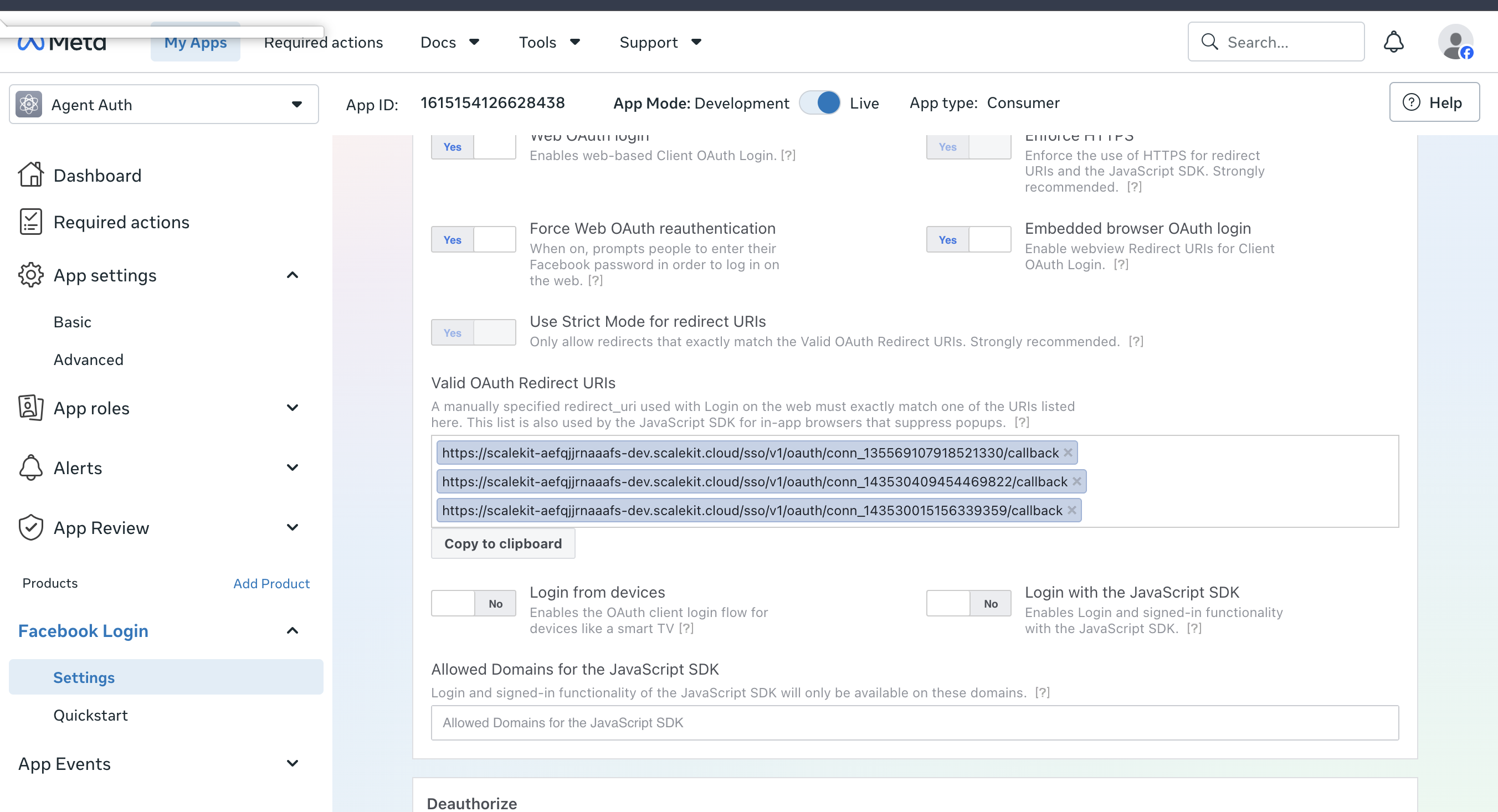Go to My Apps tab
This screenshot has width=1498, height=812.
(196, 42)
